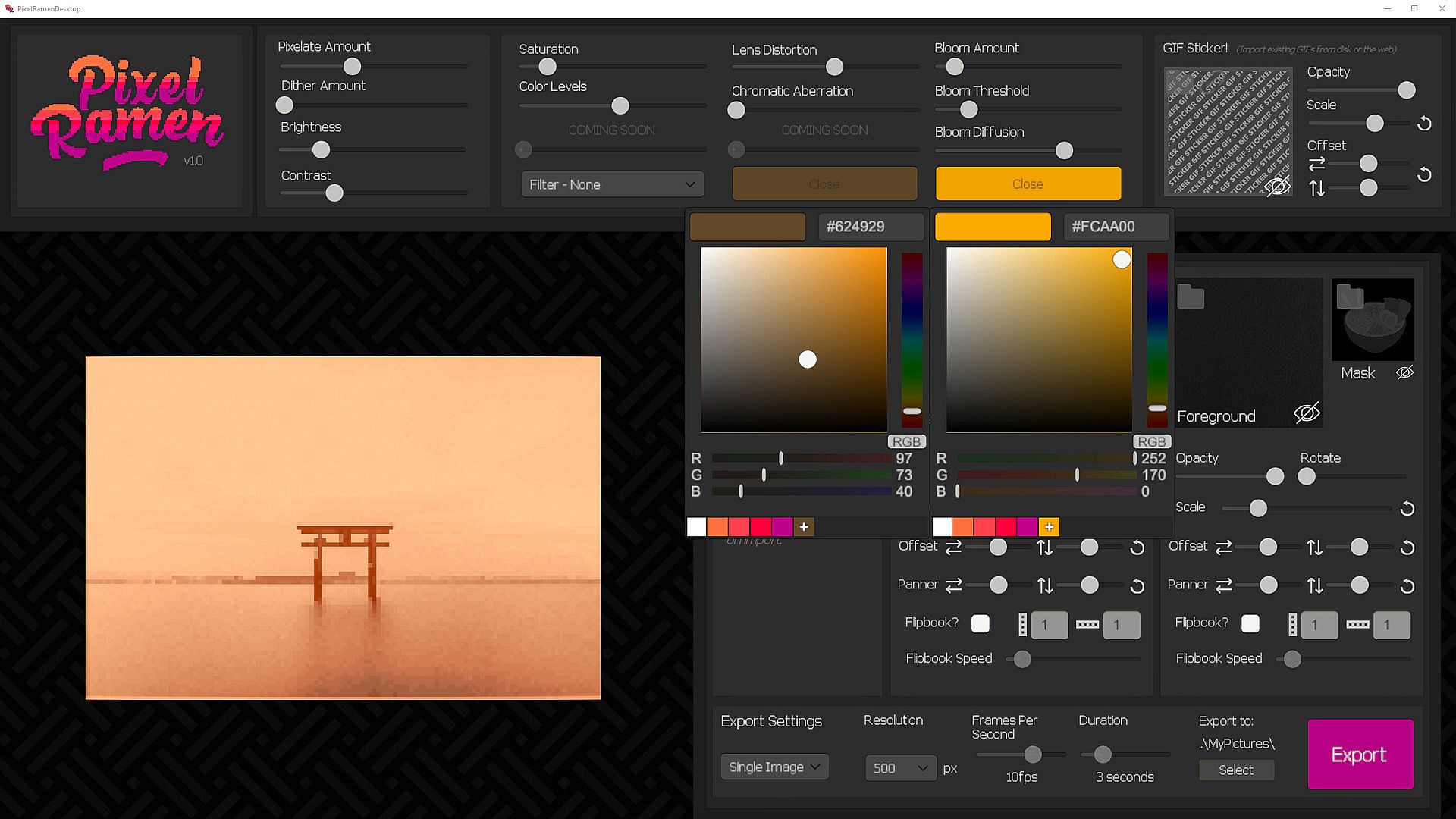The width and height of the screenshot is (1456, 819).
Task: Reset the GIF Sticker scale
Action: coord(1424,124)
